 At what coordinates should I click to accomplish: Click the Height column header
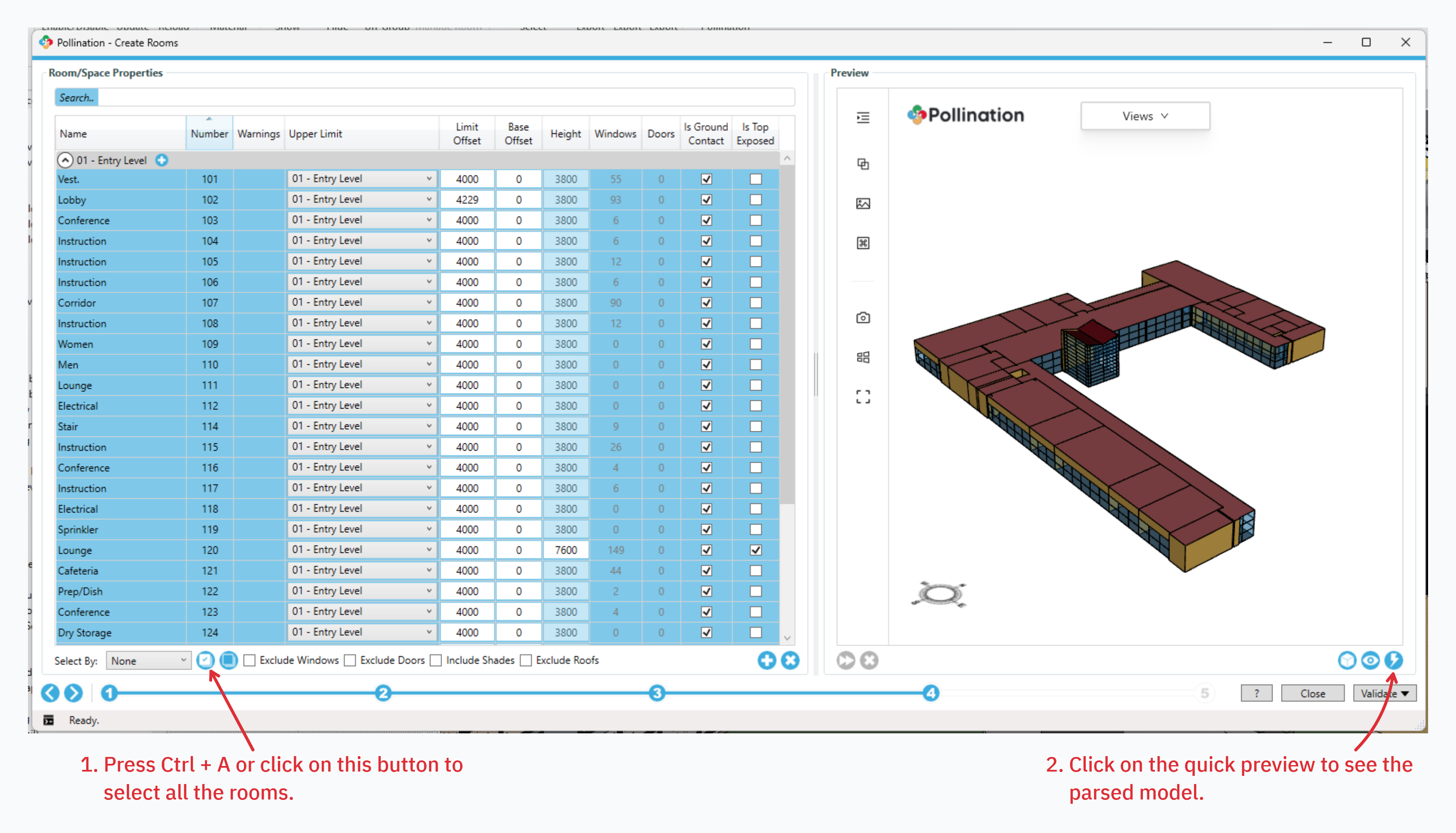pyautogui.click(x=565, y=133)
